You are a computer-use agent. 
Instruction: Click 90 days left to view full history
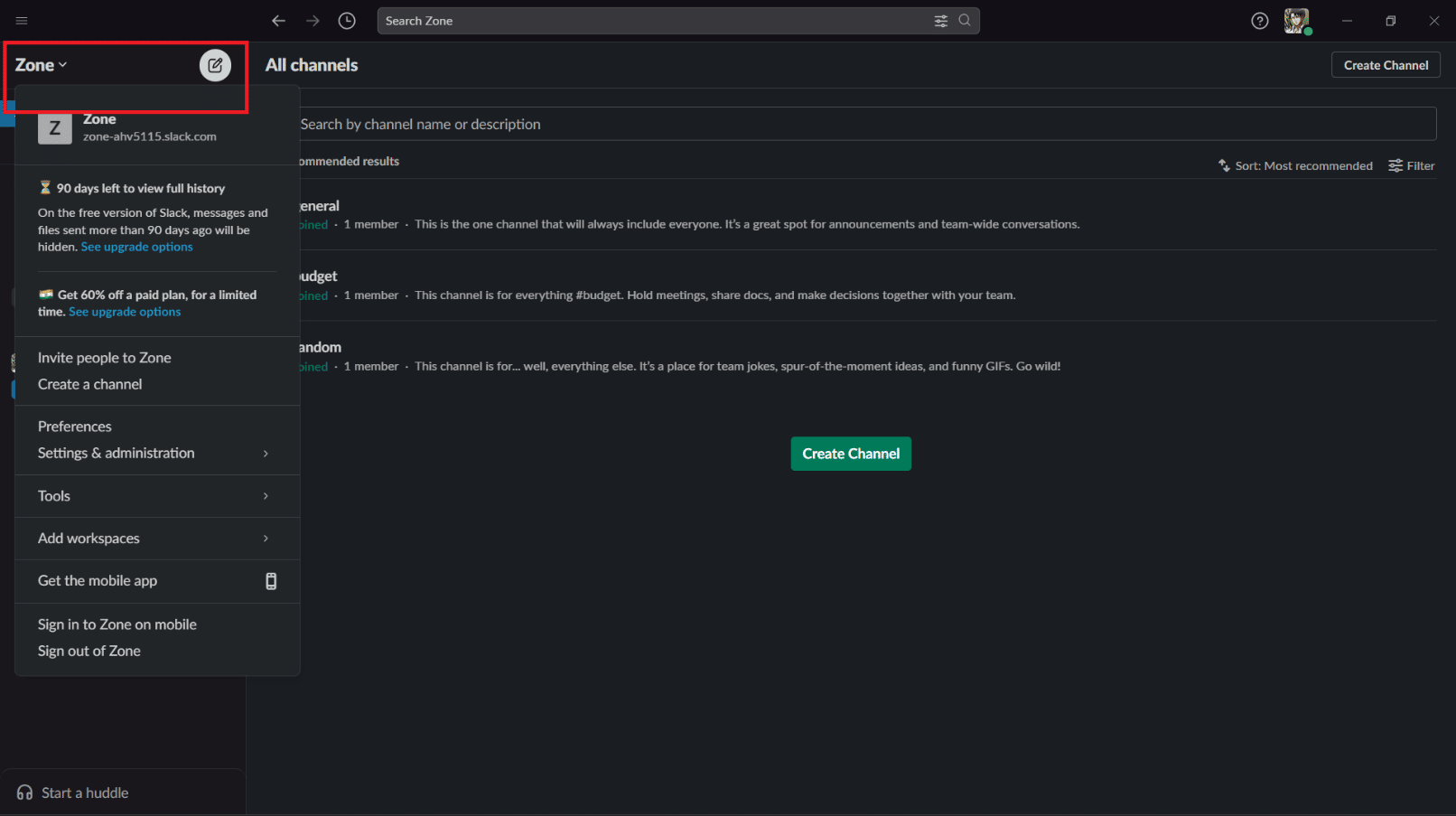pos(141,188)
